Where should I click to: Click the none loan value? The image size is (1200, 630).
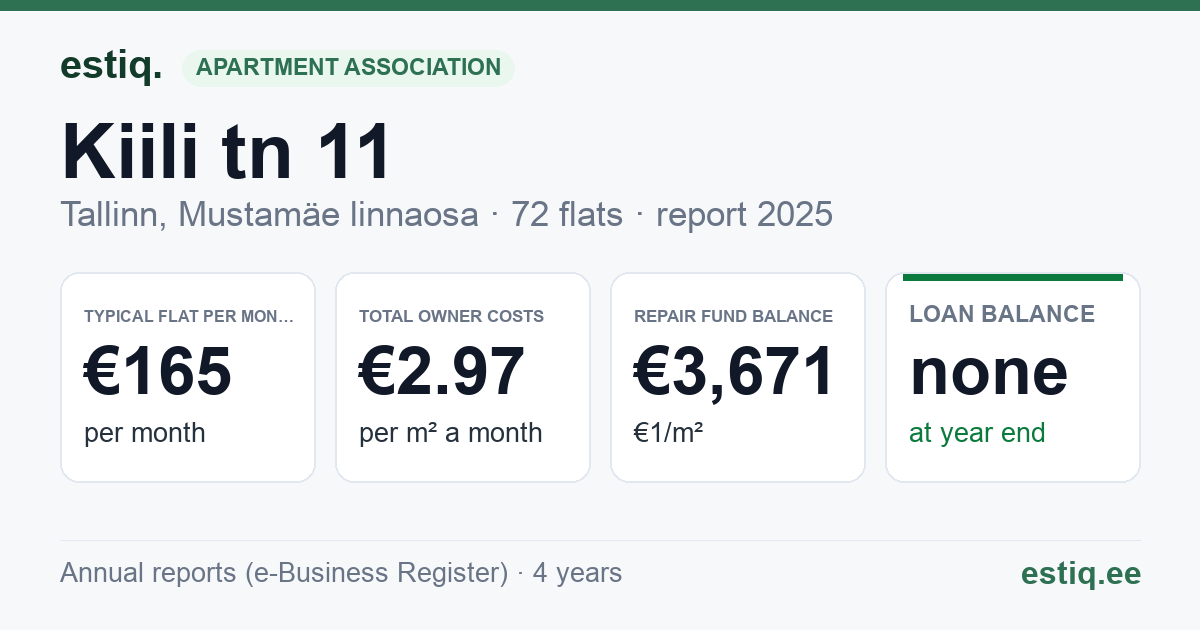(989, 372)
